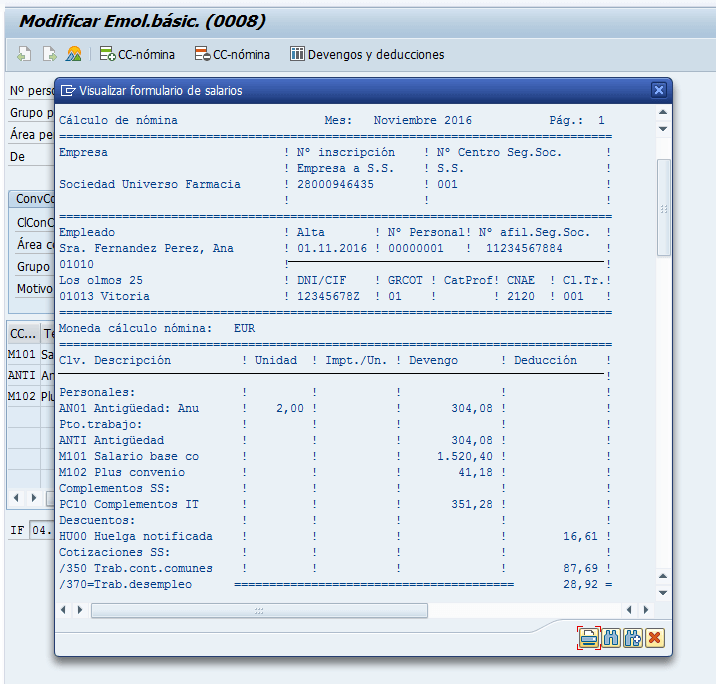Click the far-right horizontal scroll-right arrow
716x684 pixels.
click(x=646, y=610)
